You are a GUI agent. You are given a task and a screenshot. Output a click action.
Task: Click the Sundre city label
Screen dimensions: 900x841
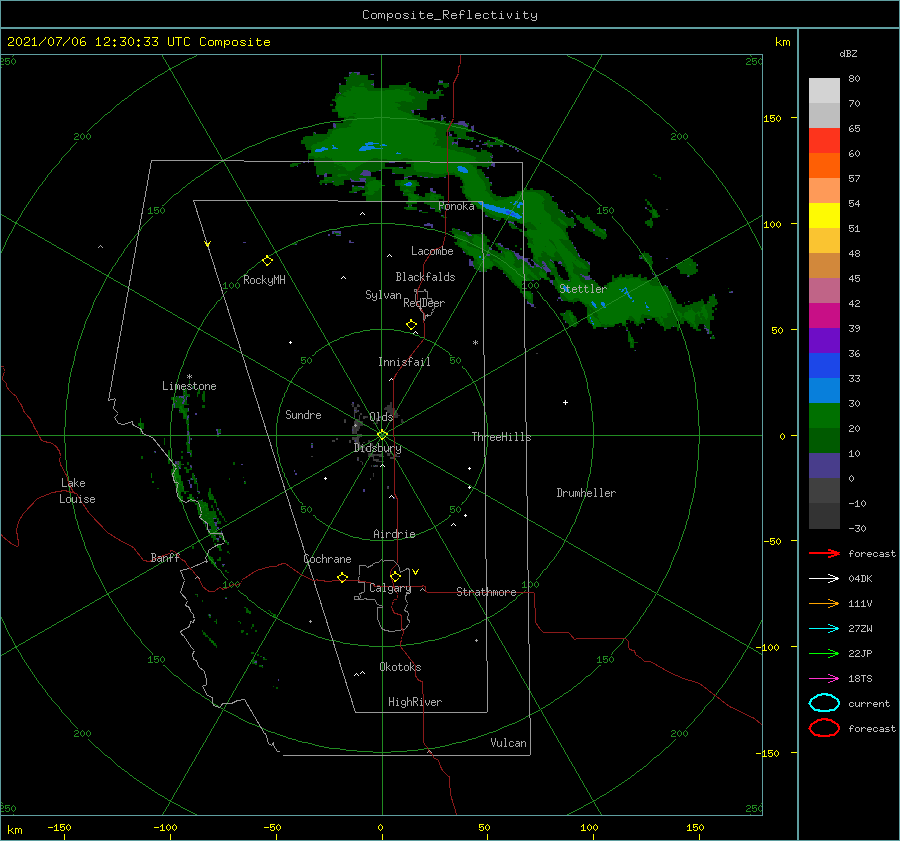303,414
